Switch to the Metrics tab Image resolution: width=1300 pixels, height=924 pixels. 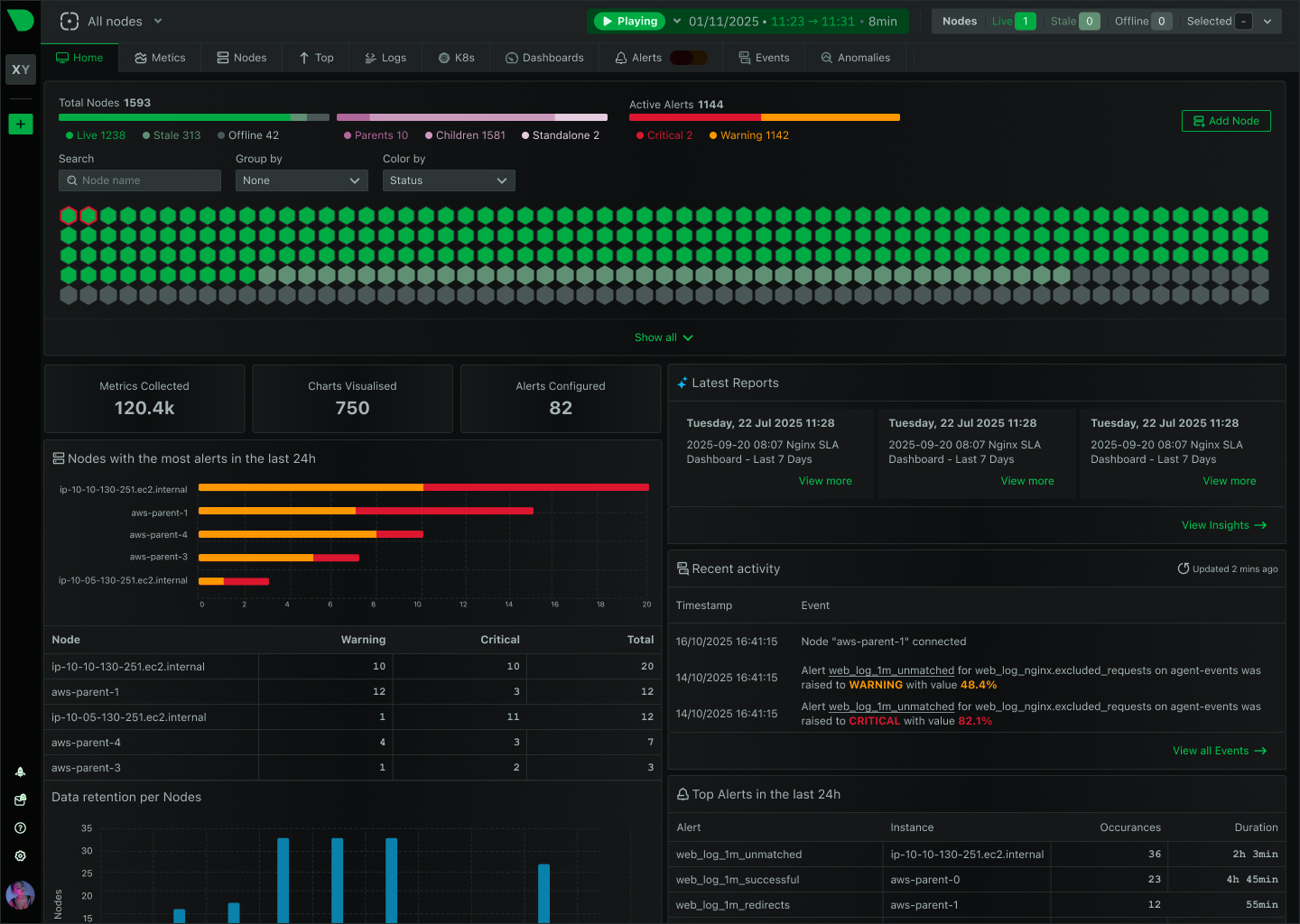[x=160, y=57]
